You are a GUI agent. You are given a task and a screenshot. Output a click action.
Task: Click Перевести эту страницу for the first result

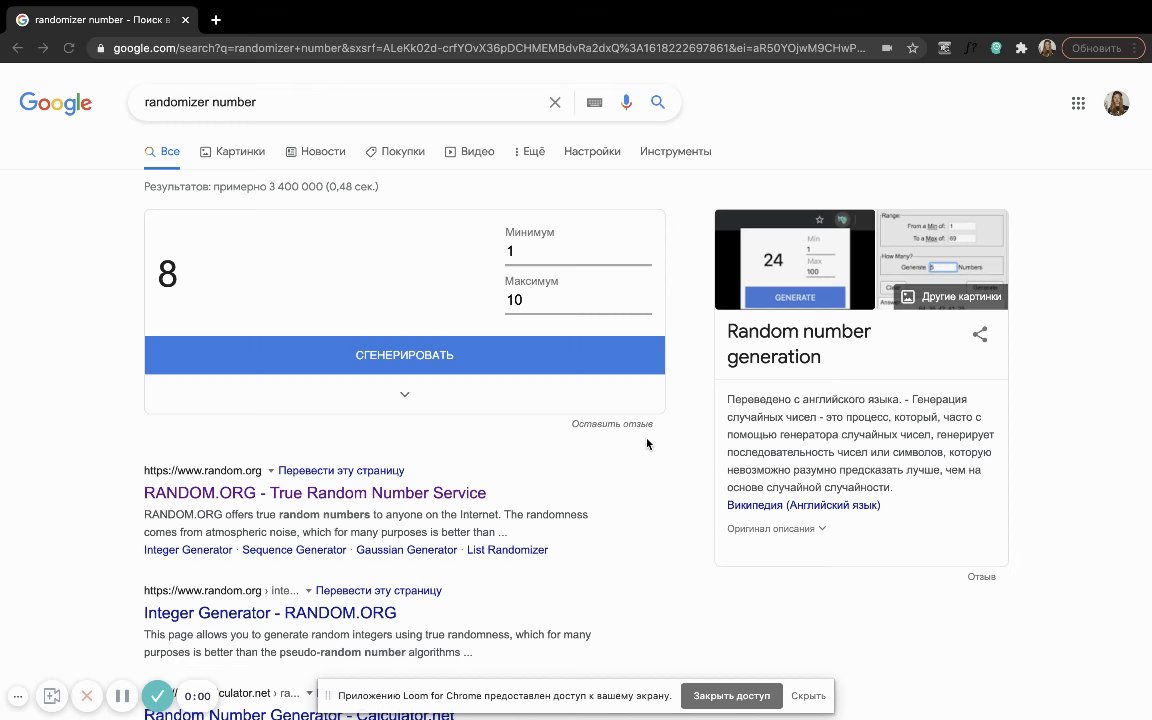[x=341, y=470]
